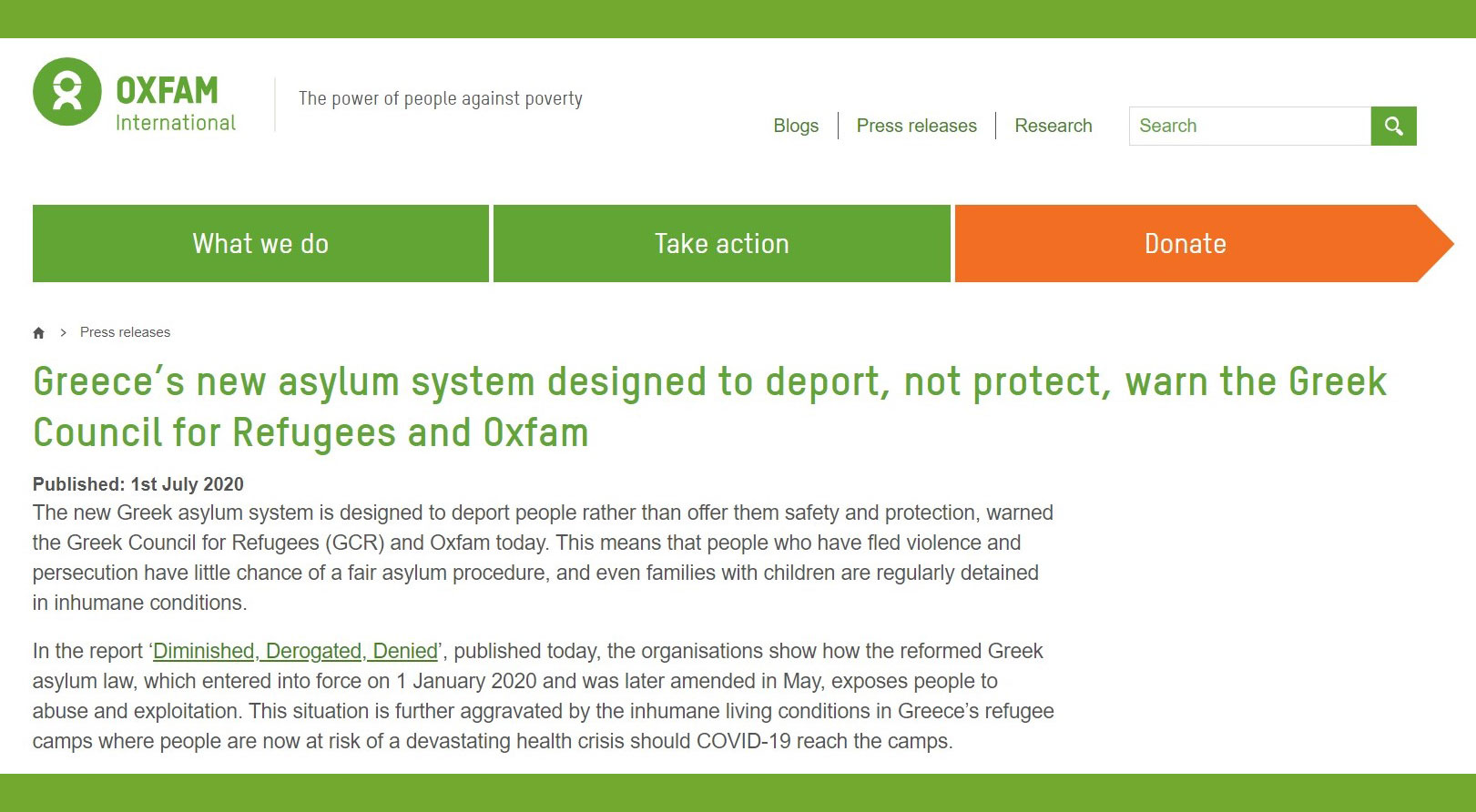The width and height of the screenshot is (1476, 812).
Task: Click the Press releases breadcrumb link
Action: tap(125, 332)
